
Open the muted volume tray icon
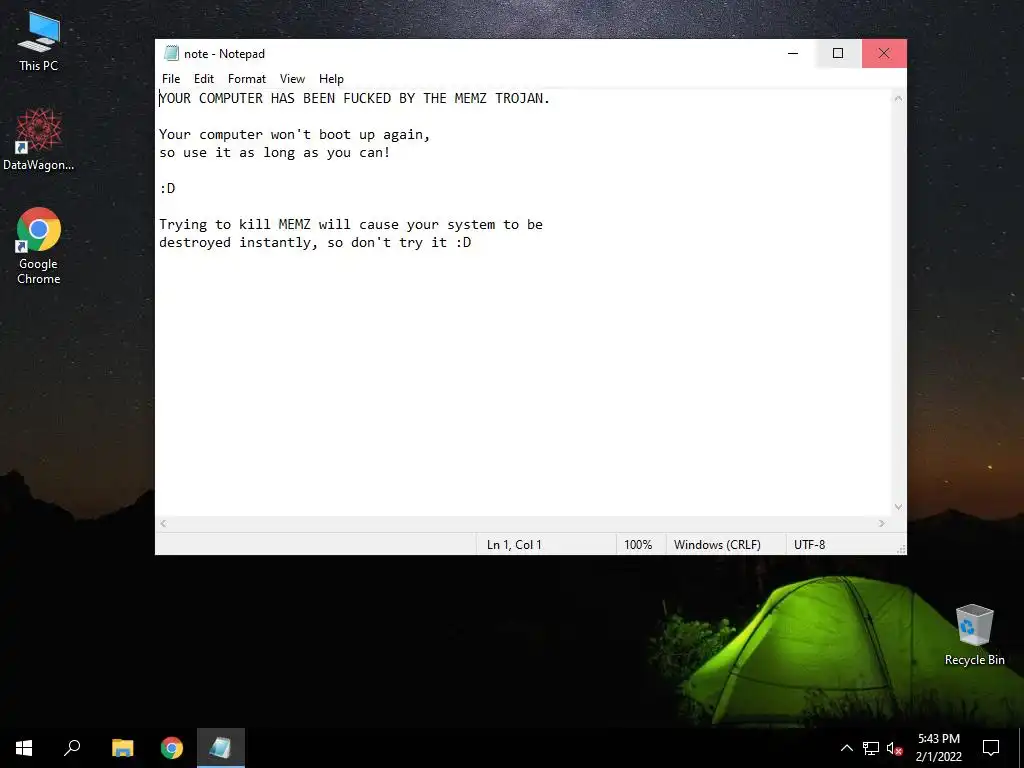pos(894,748)
